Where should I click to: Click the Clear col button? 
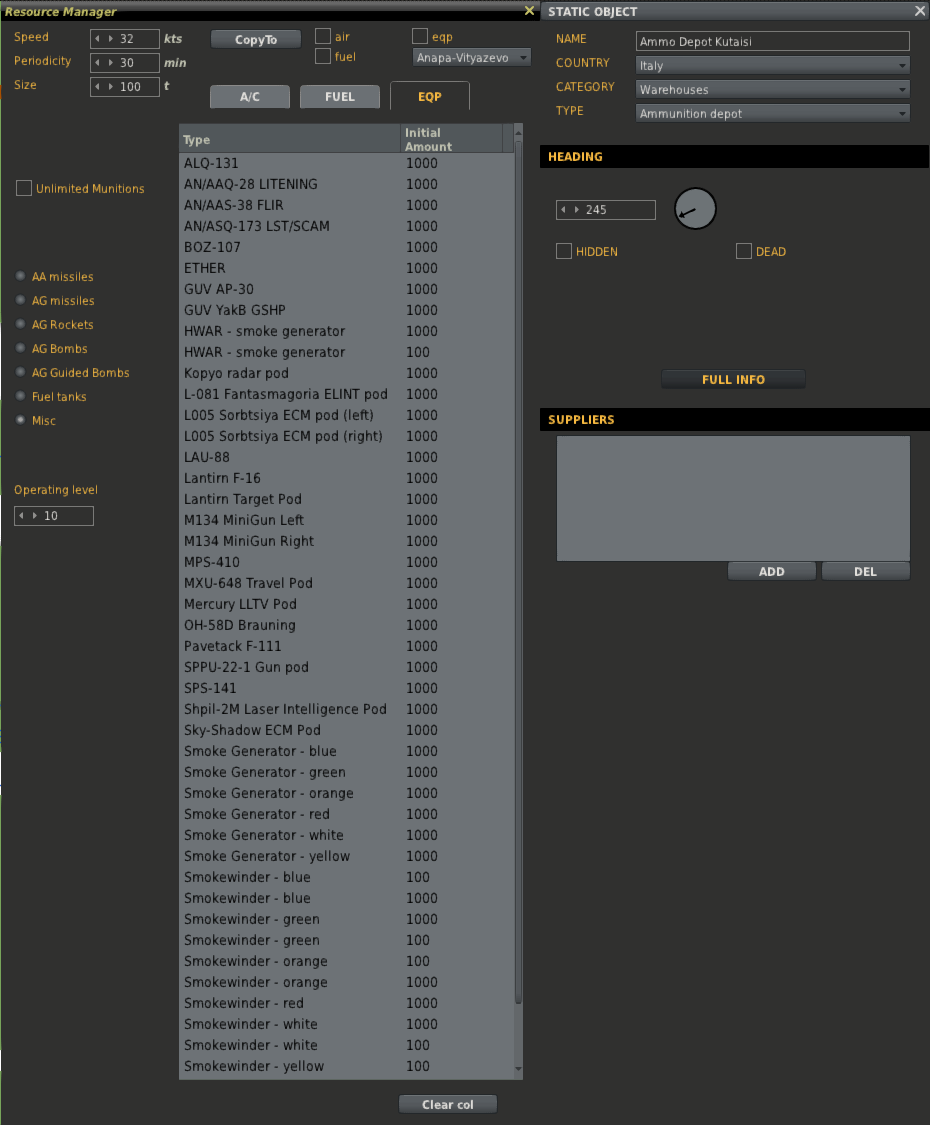pos(448,1105)
